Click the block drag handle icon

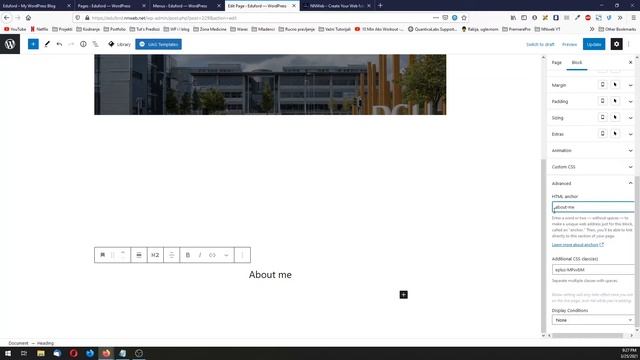point(113,255)
